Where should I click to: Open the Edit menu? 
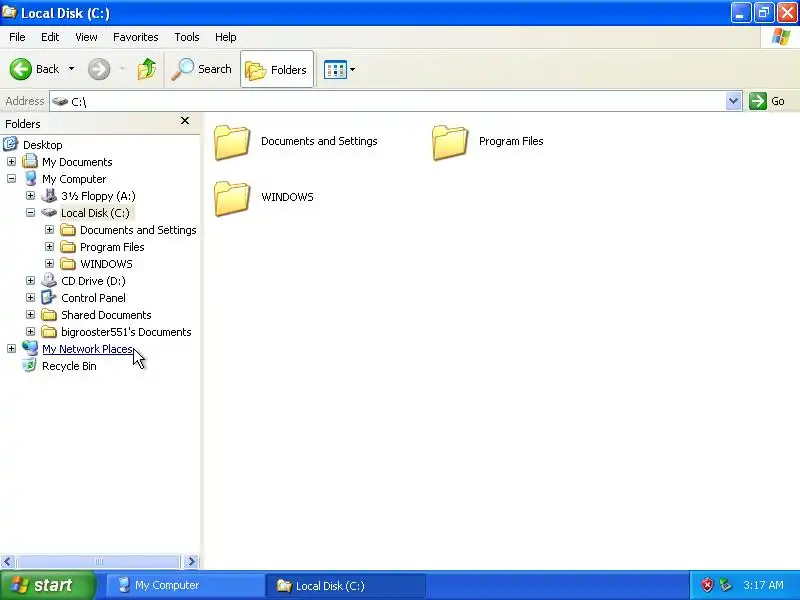click(x=50, y=37)
